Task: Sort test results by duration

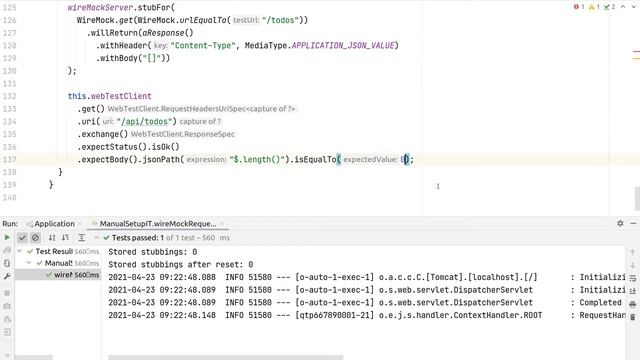Action: (x=65, y=238)
